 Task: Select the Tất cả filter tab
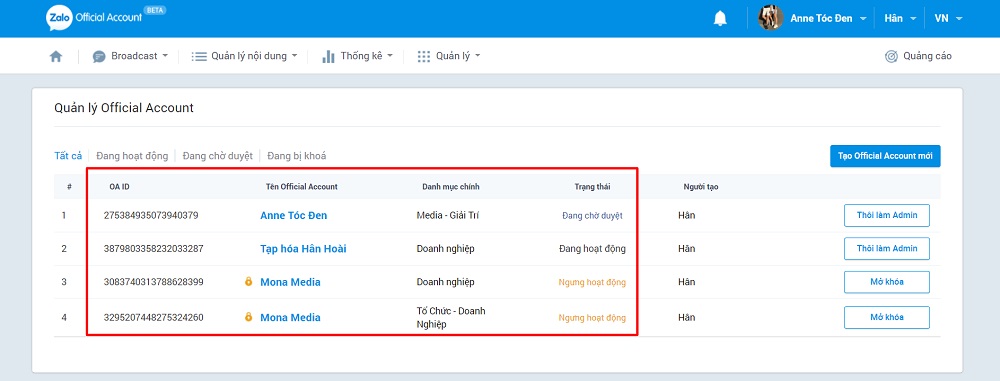68,156
